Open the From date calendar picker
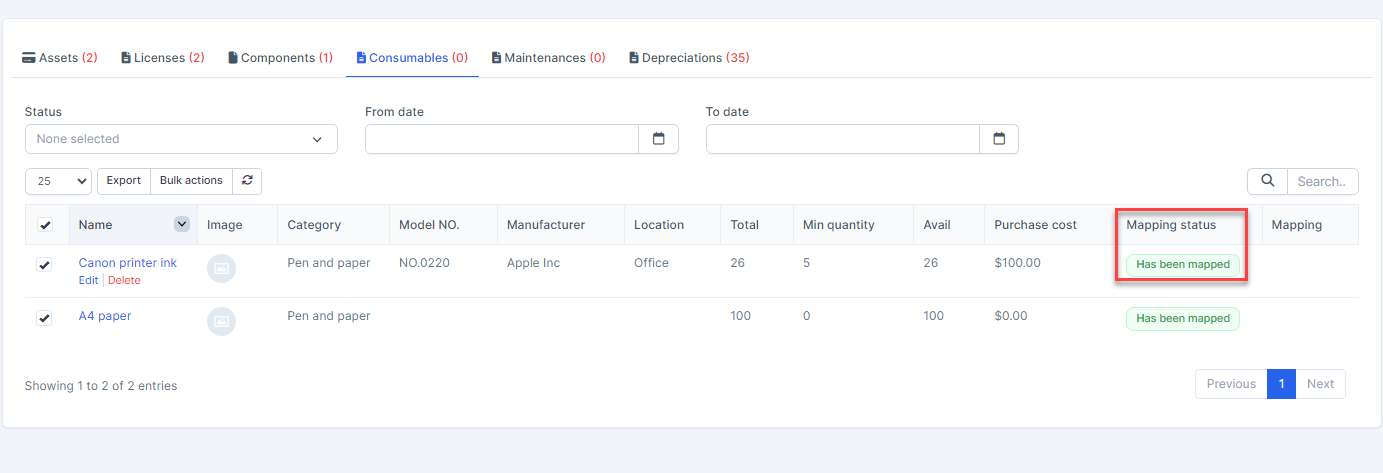Viewport: 1383px width, 473px height. (658, 139)
